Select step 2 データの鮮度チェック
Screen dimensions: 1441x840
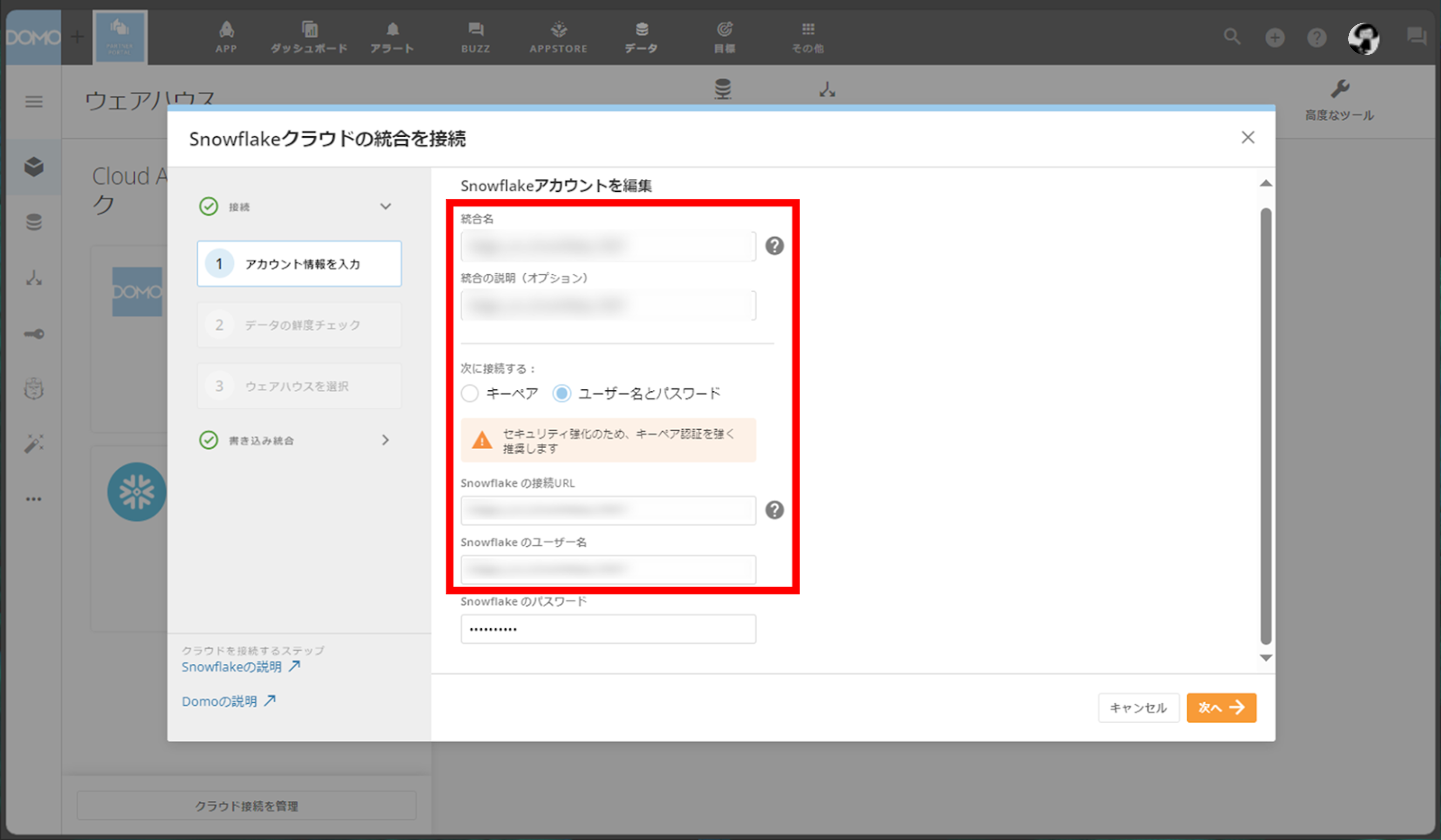tap(299, 325)
